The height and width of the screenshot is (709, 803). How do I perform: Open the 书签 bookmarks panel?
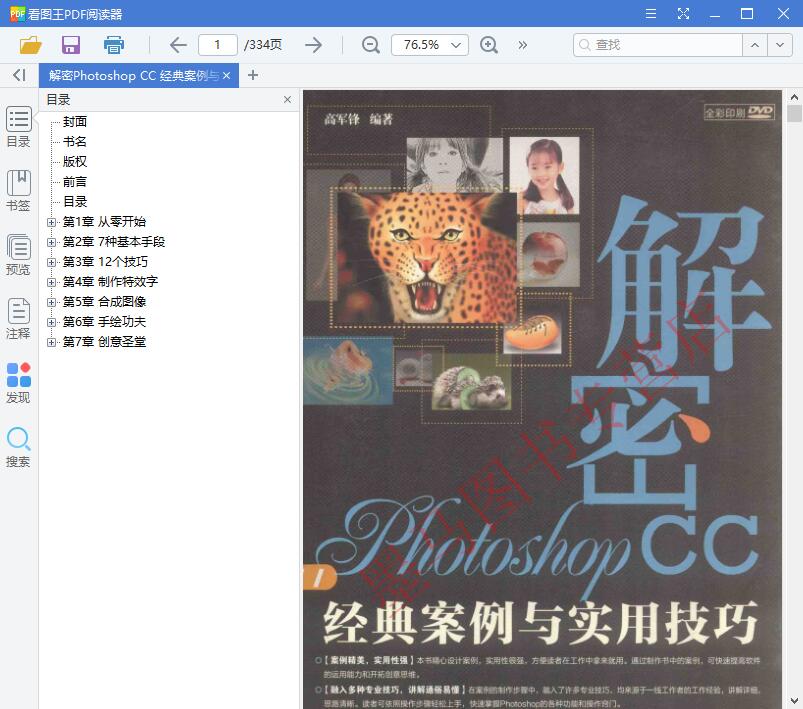point(18,191)
